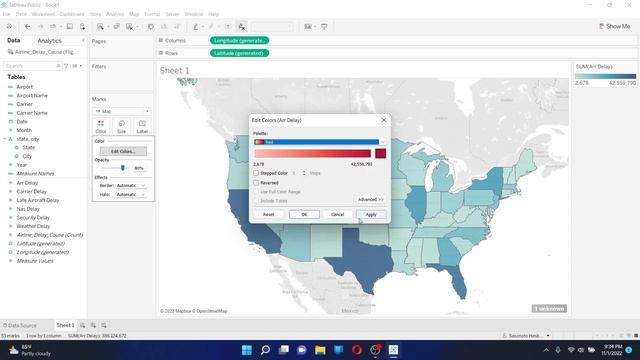This screenshot has height=360, width=640.
Task: Click the filter icon beside the field search
Action: pyautogui.click(x=66, y=66)
